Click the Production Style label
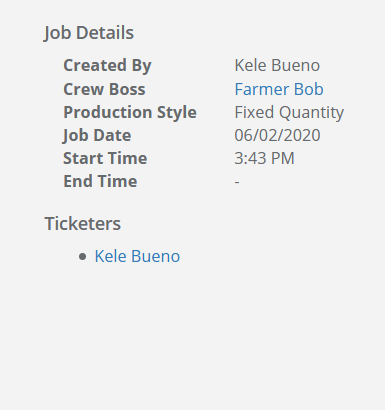This screenshot has width=385, height=410. click(x=130, y=112)
